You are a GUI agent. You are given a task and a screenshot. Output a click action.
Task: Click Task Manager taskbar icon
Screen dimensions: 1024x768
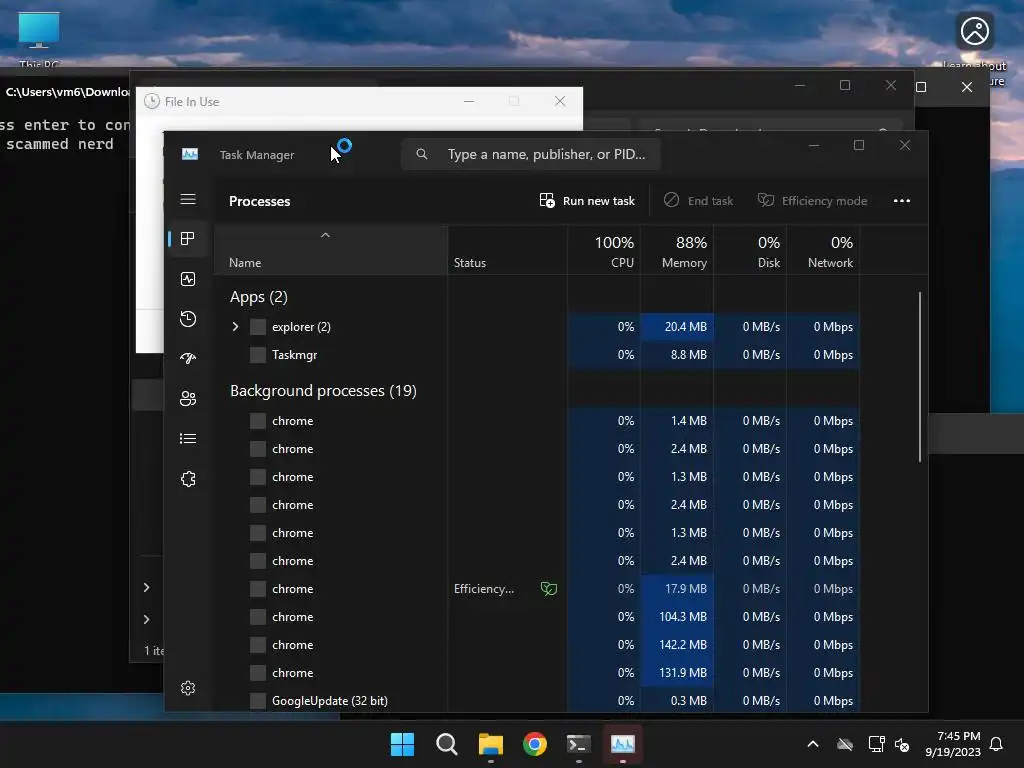pos(622,744)
